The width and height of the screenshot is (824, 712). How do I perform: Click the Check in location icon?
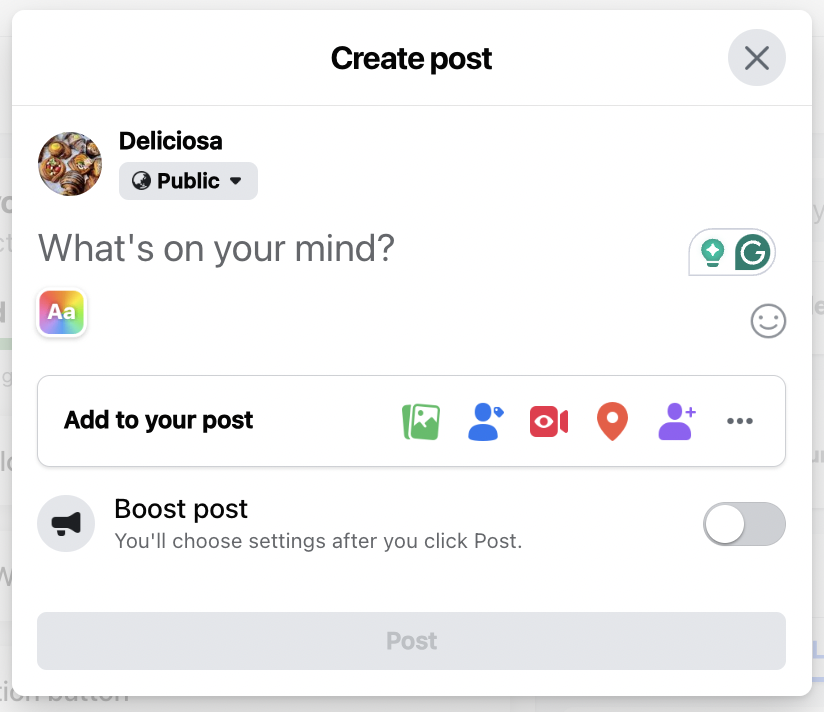(x=612, y=421)
